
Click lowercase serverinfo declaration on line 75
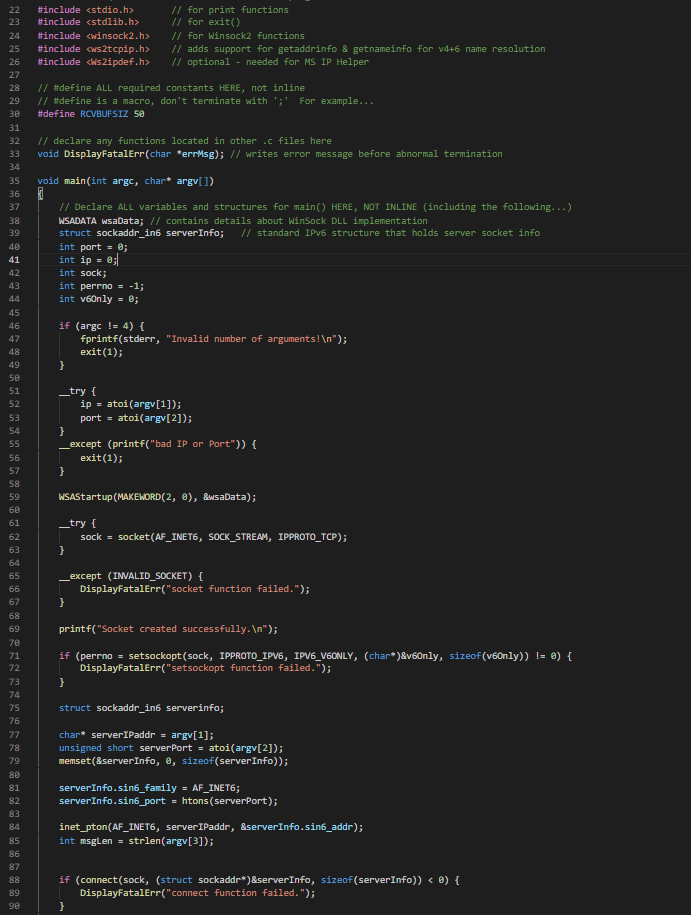point(192,708)
